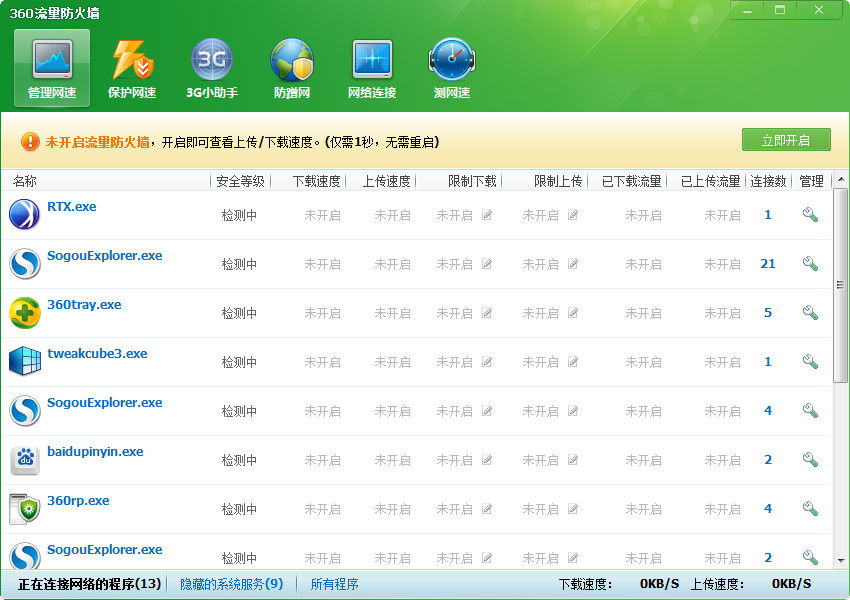Open manage wrench for 360tray.exe
850x600 pixels.
(x=810, y=313)
